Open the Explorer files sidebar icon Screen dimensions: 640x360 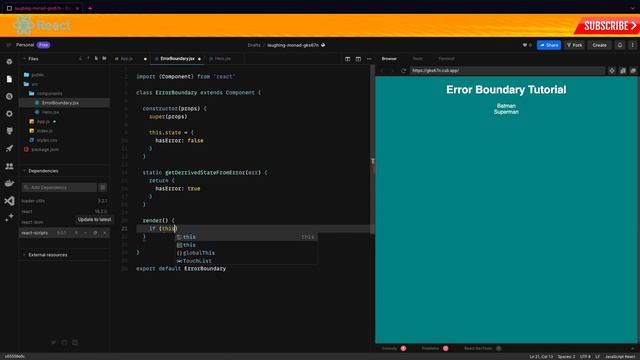[9, 79]
